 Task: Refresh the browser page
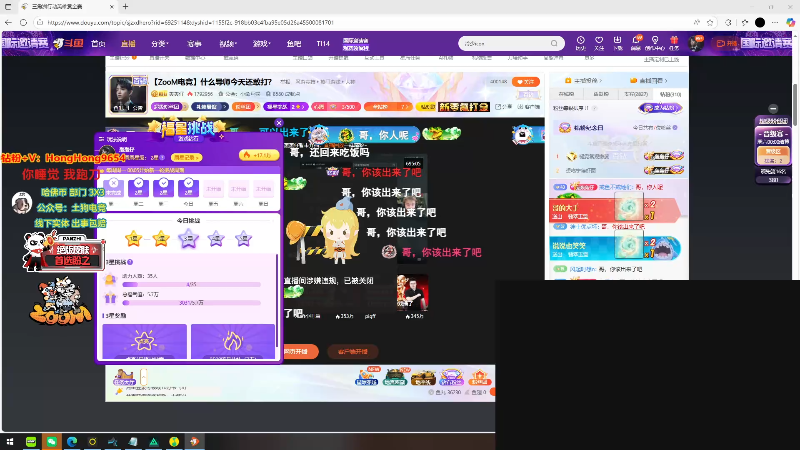tap(23, 22)
